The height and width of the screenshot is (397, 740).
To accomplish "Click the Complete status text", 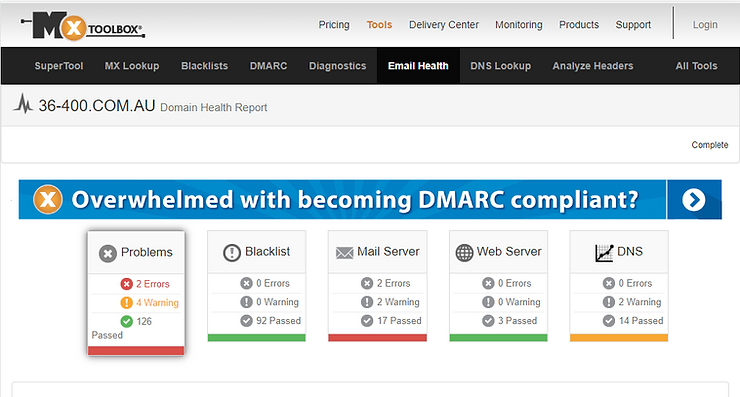I will (x=710, y=145).
